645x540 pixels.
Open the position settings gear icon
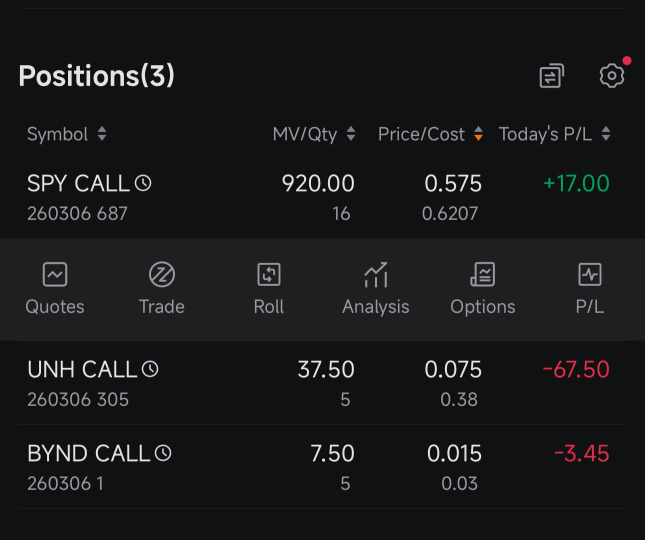coord(612,76)
